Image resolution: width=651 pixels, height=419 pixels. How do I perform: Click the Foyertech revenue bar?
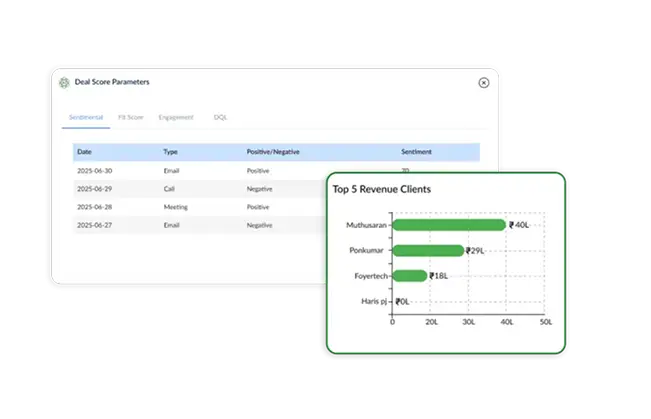click(x=410, y=275)
